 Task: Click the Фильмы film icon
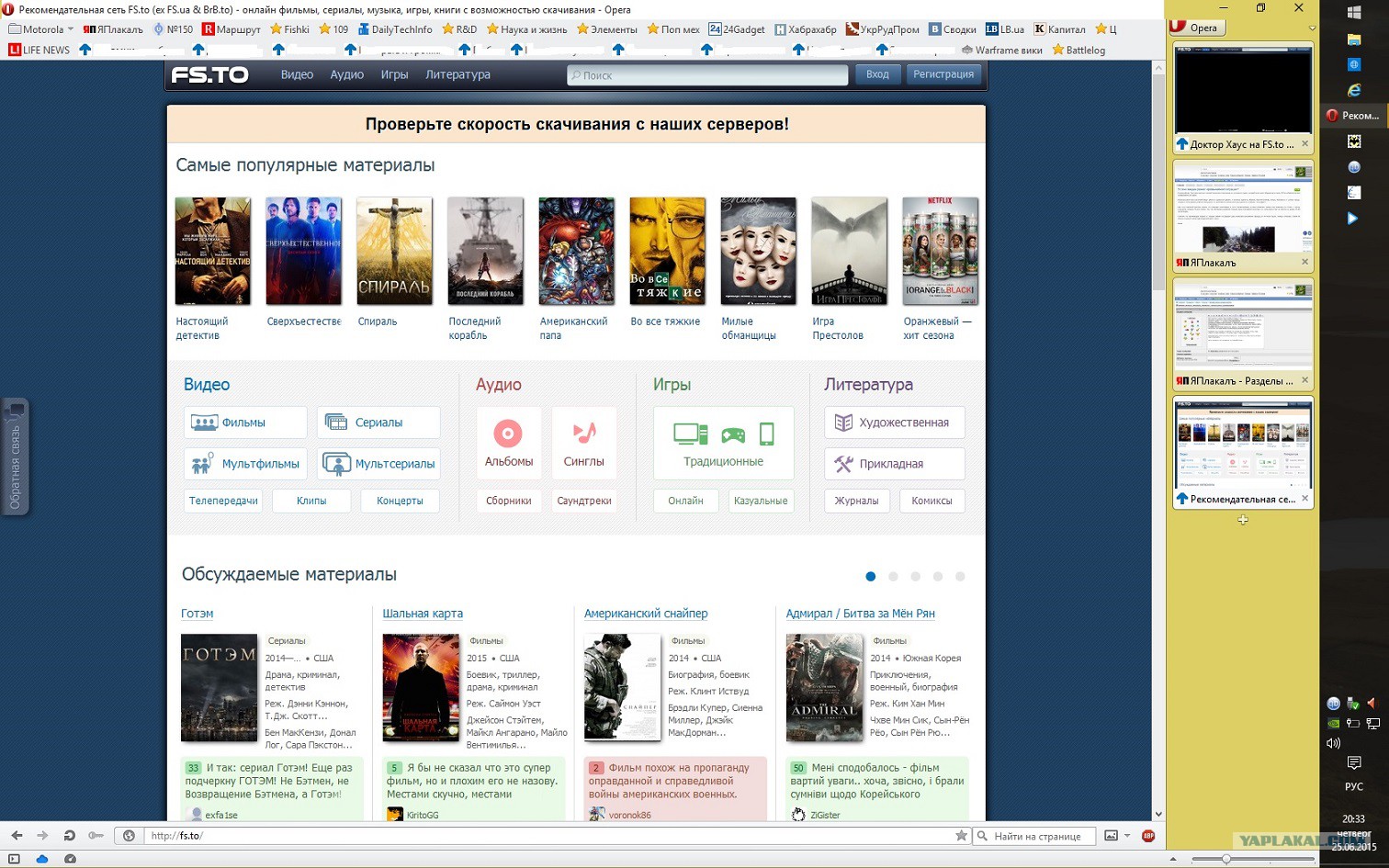point(204,423)
